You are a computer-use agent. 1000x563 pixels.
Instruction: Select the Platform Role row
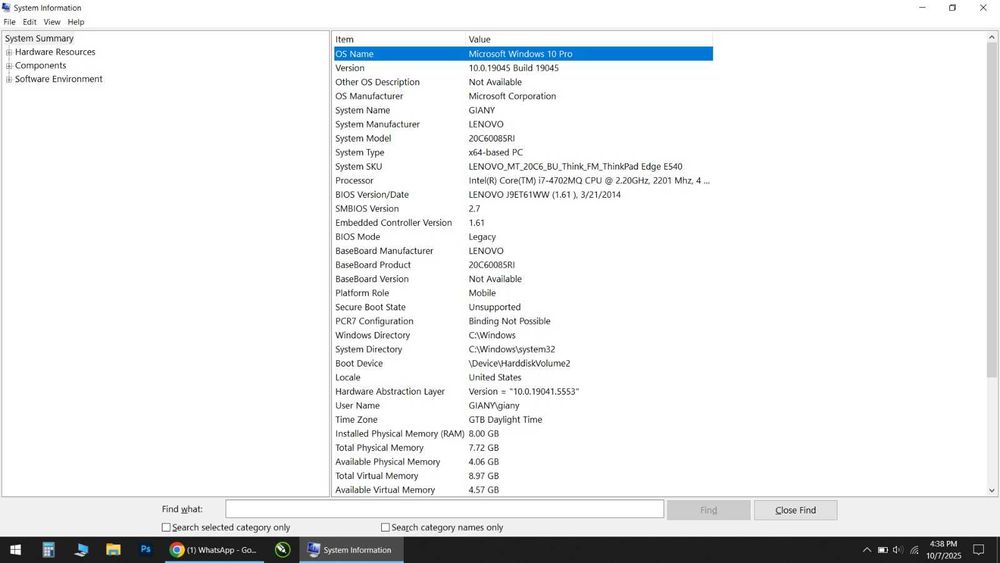click(x=523, y=293)
